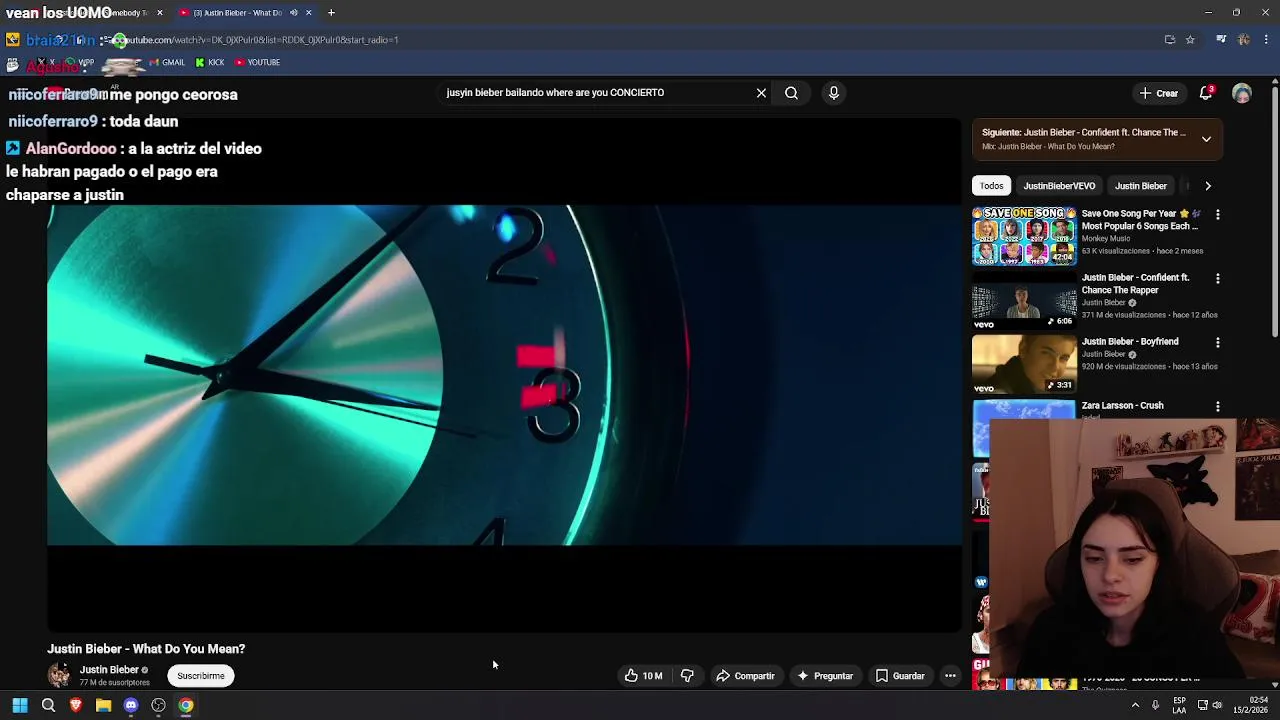The image size is (1280, 720).
Task: Show more filter chips with right arrow
Action: (x=1208, y=186)
